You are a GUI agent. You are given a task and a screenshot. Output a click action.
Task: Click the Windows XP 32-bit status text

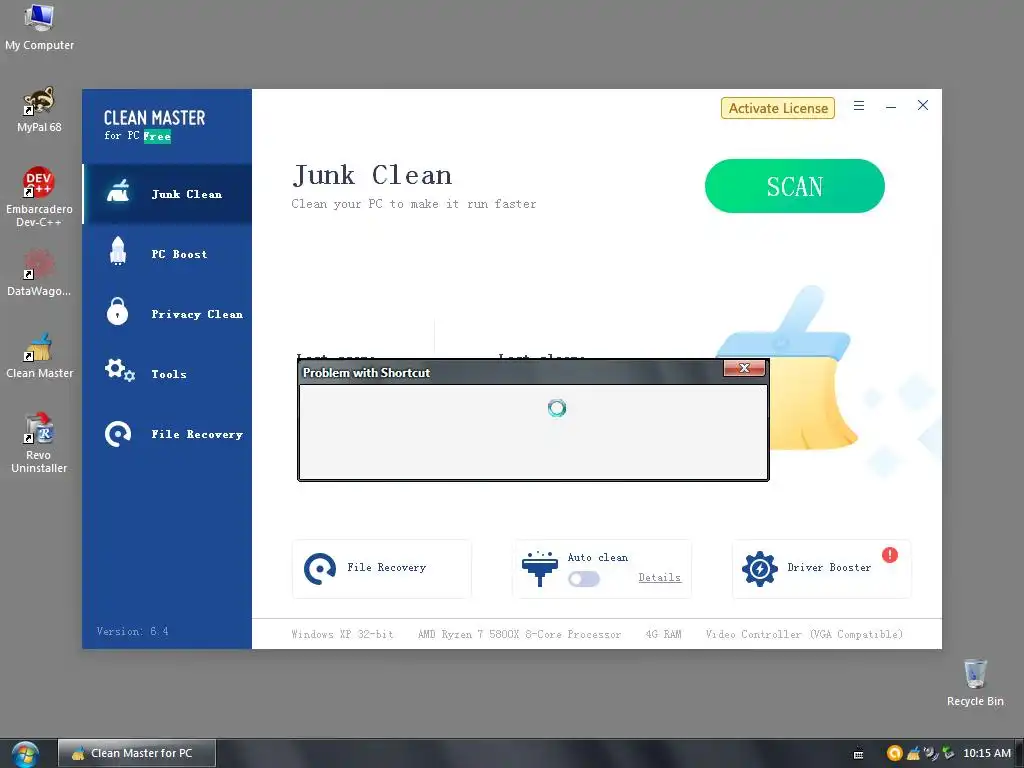point(343,634)
